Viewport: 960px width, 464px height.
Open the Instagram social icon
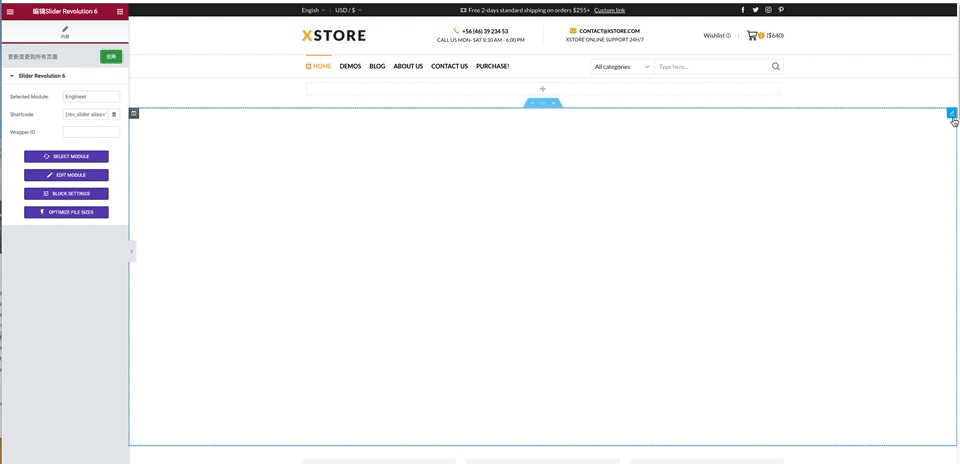(x=768, y=10)
